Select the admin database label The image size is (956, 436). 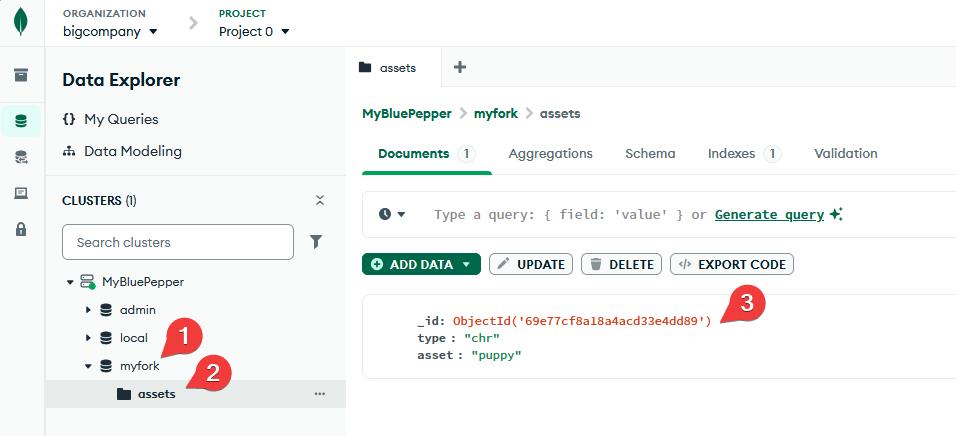click(138, 310)
